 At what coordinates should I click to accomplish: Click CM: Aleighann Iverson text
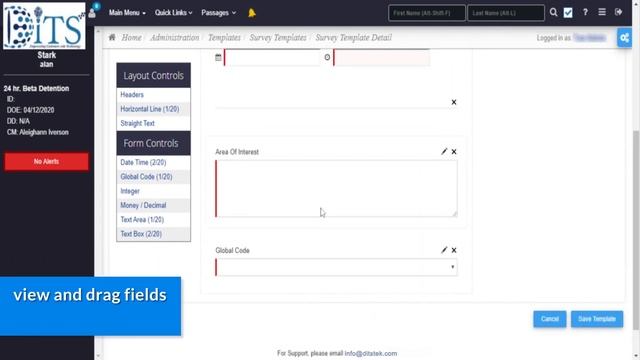click(x=38, y=132)
